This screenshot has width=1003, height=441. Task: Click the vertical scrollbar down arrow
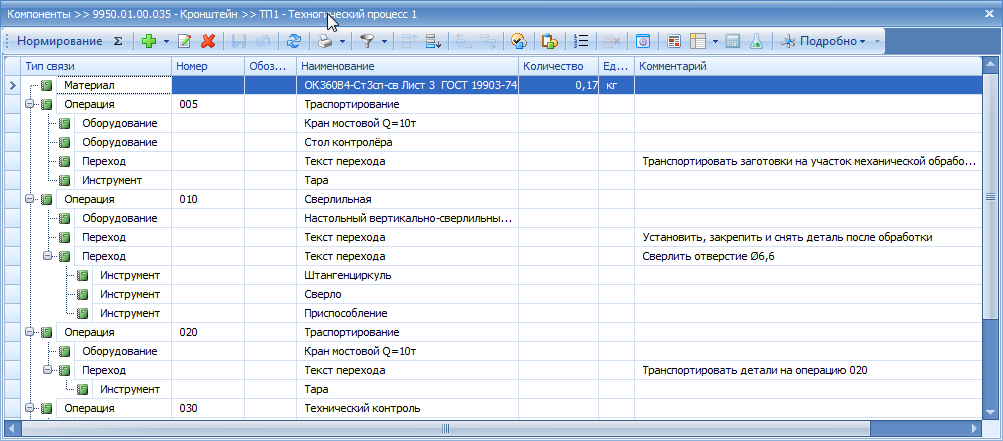coord(989,412)
